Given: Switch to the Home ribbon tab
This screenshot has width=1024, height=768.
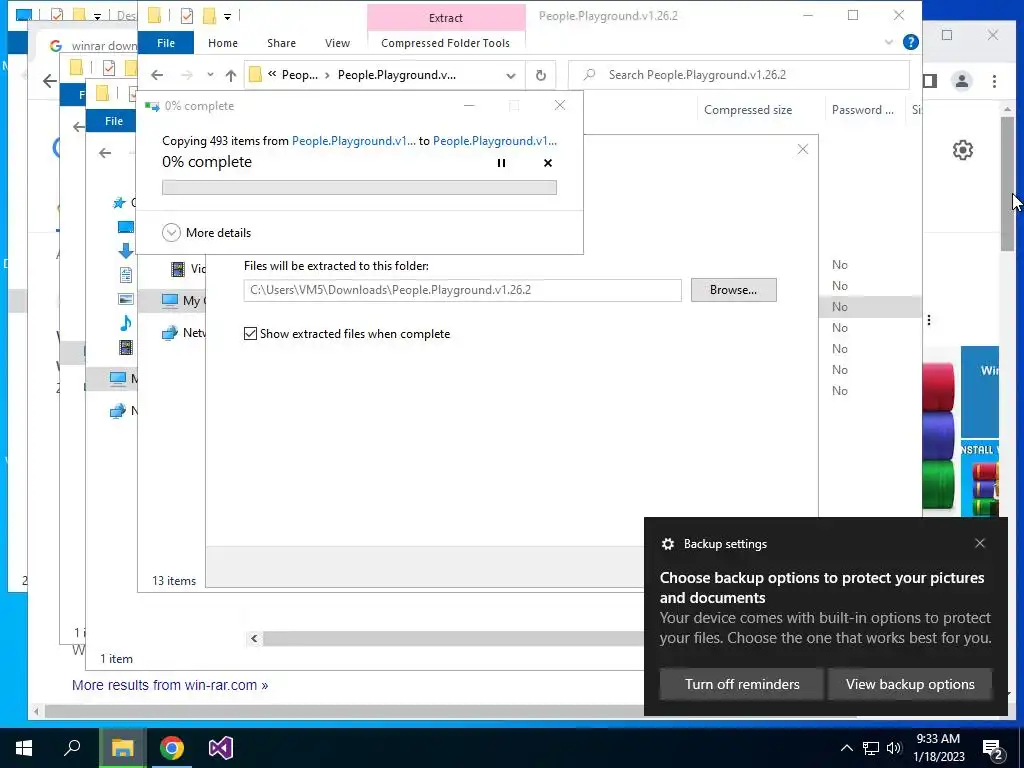Looking at the screenshot, I should point(223,43).
